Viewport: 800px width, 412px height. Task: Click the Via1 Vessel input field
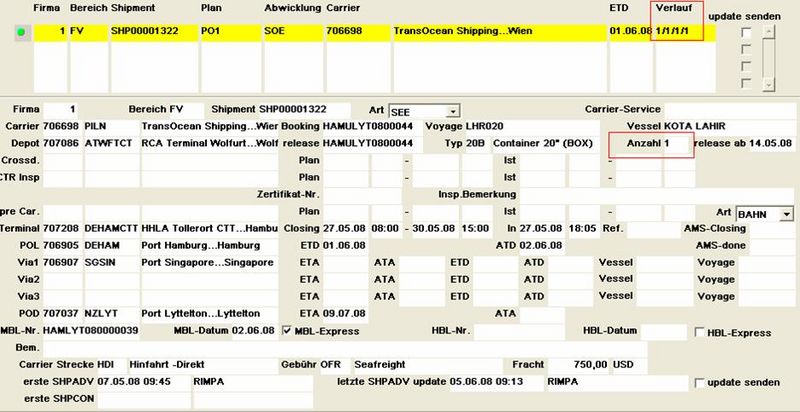point(665,263)
